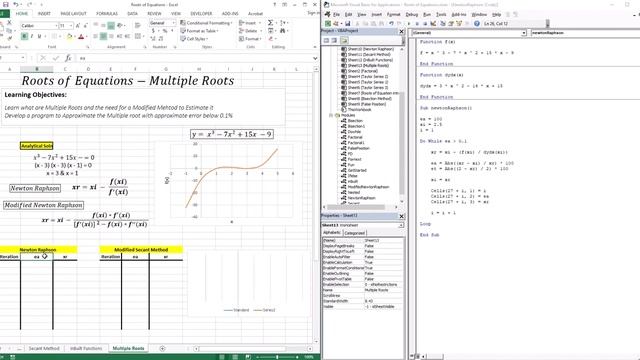This screenshot has height=360, width=640.
Task: Switch to Categorized tab in Properties panel
Action: pos(354,233)
